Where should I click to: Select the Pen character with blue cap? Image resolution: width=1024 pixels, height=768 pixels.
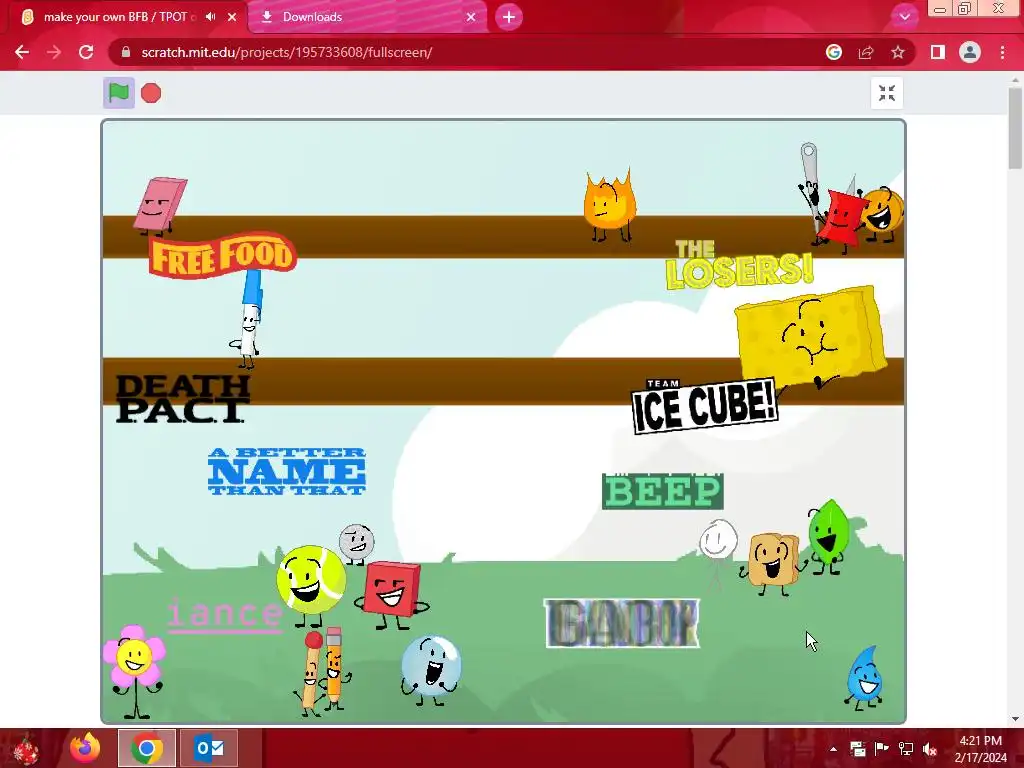249,317
